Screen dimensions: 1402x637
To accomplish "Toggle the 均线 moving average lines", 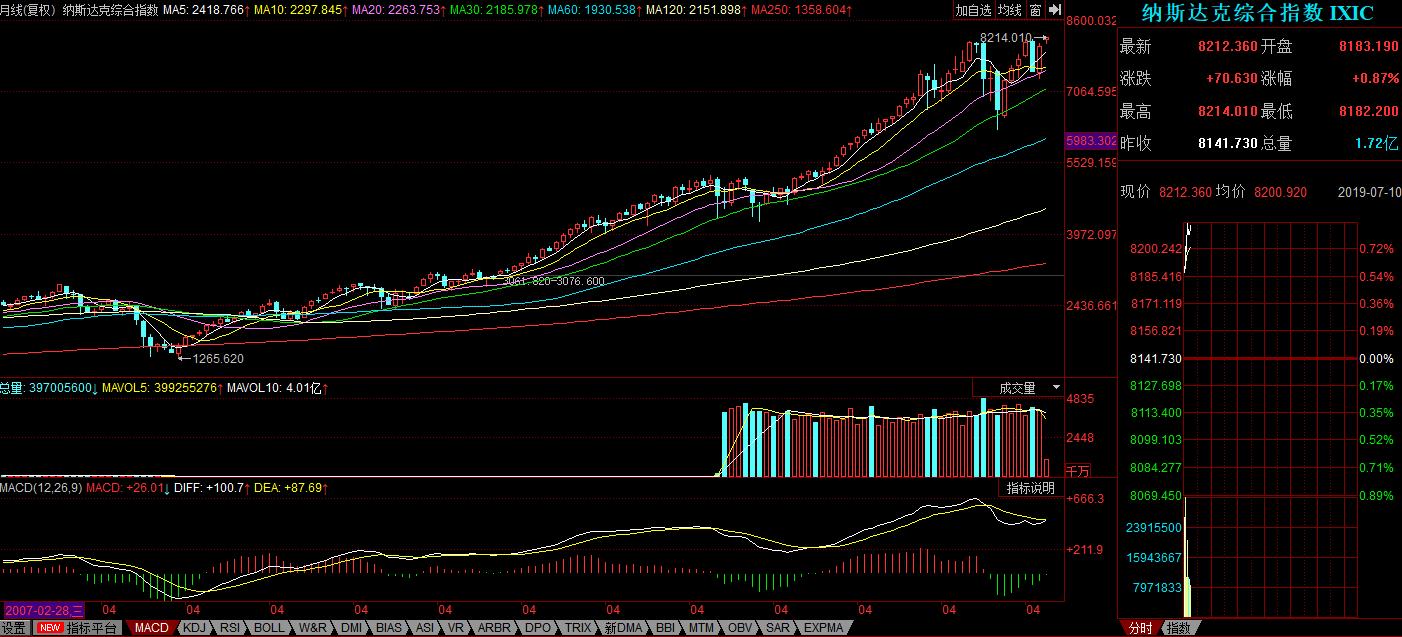I will [x=1010, y=10].
